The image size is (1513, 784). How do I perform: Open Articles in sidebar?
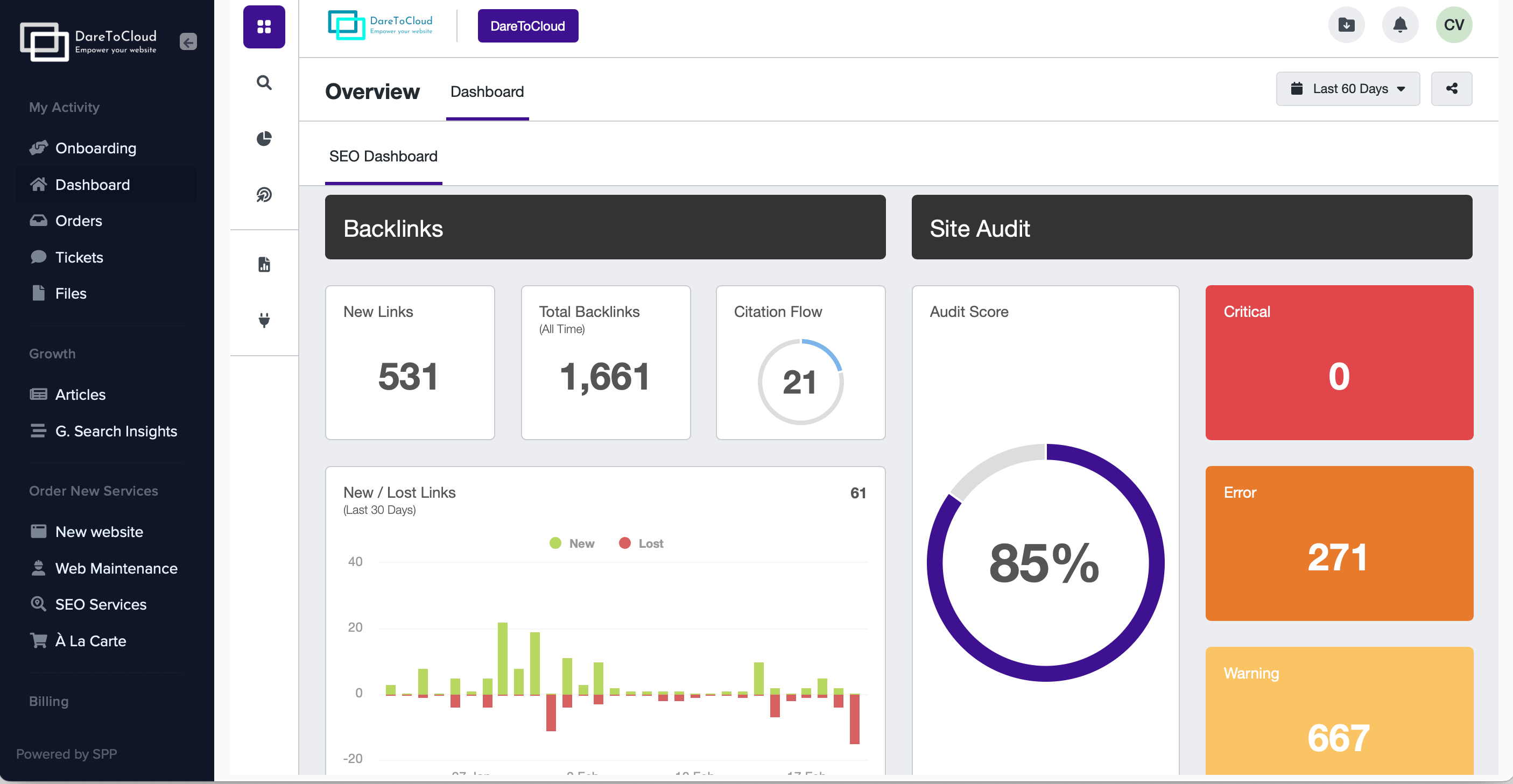coord(67,394)
